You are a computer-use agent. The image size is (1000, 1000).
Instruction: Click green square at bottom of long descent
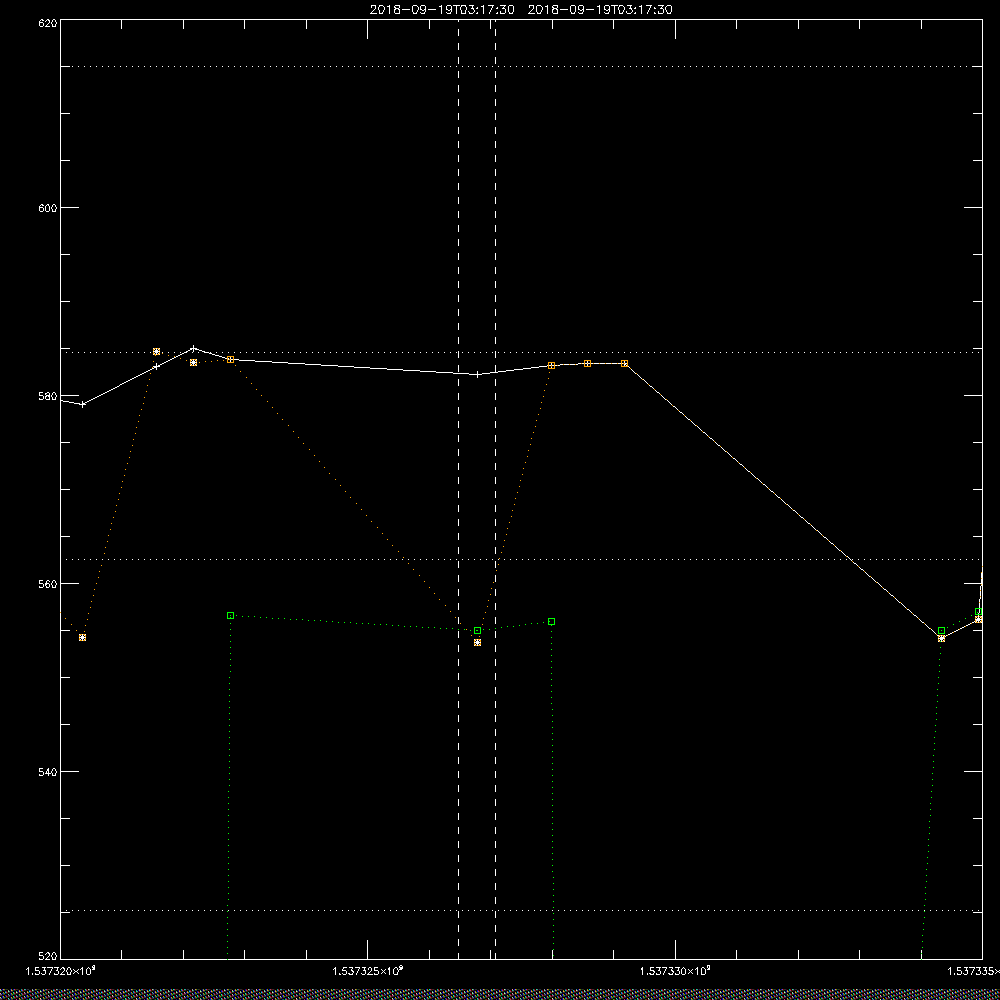[x=941, y=631]
